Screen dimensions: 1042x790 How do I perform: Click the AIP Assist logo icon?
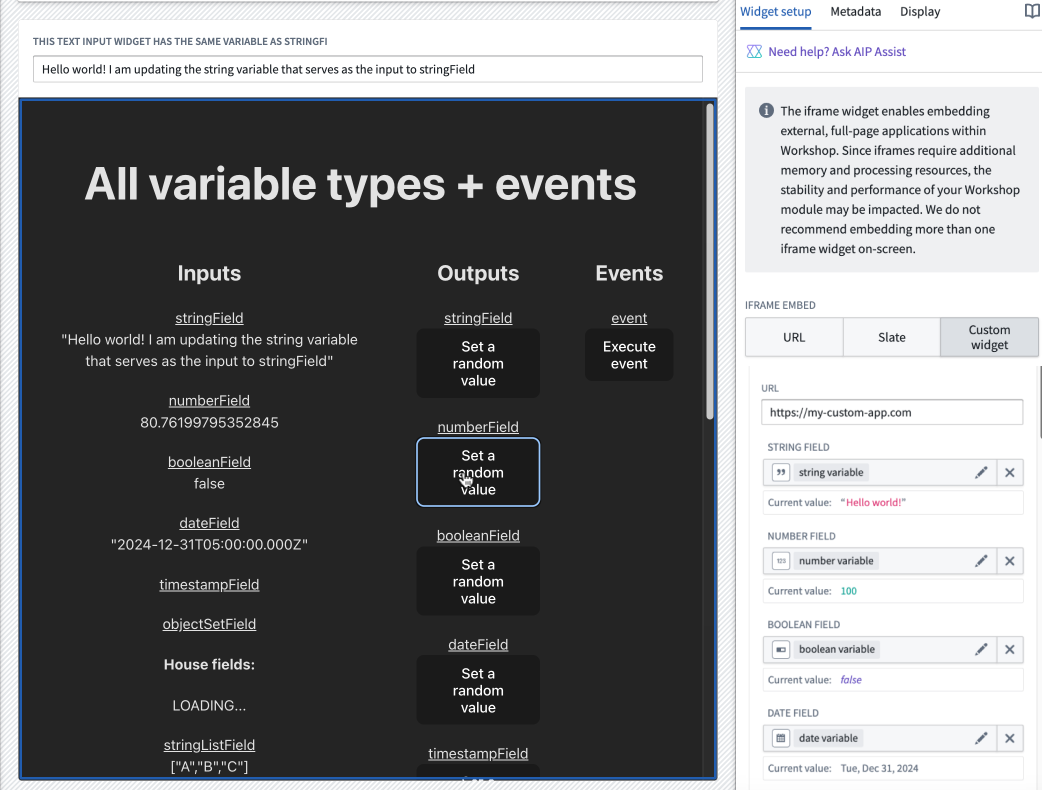tap(753, 51)
